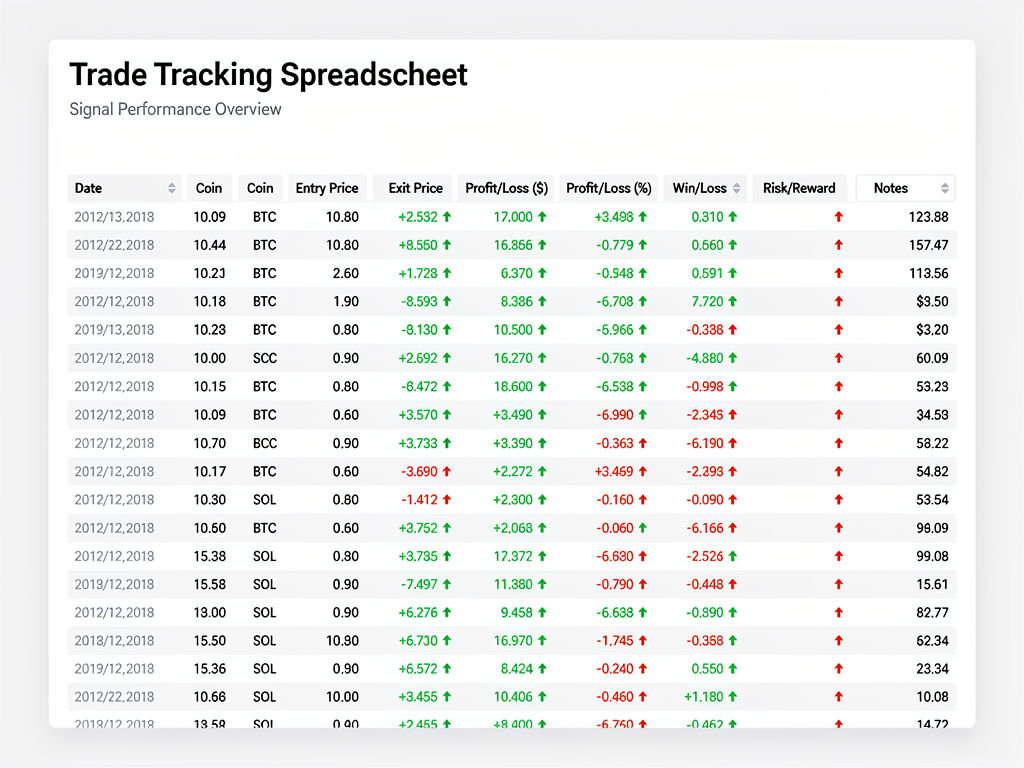Click the Win/Loss column sort icon
Screen dimensions: 1024x768
(x=738, y=188)
